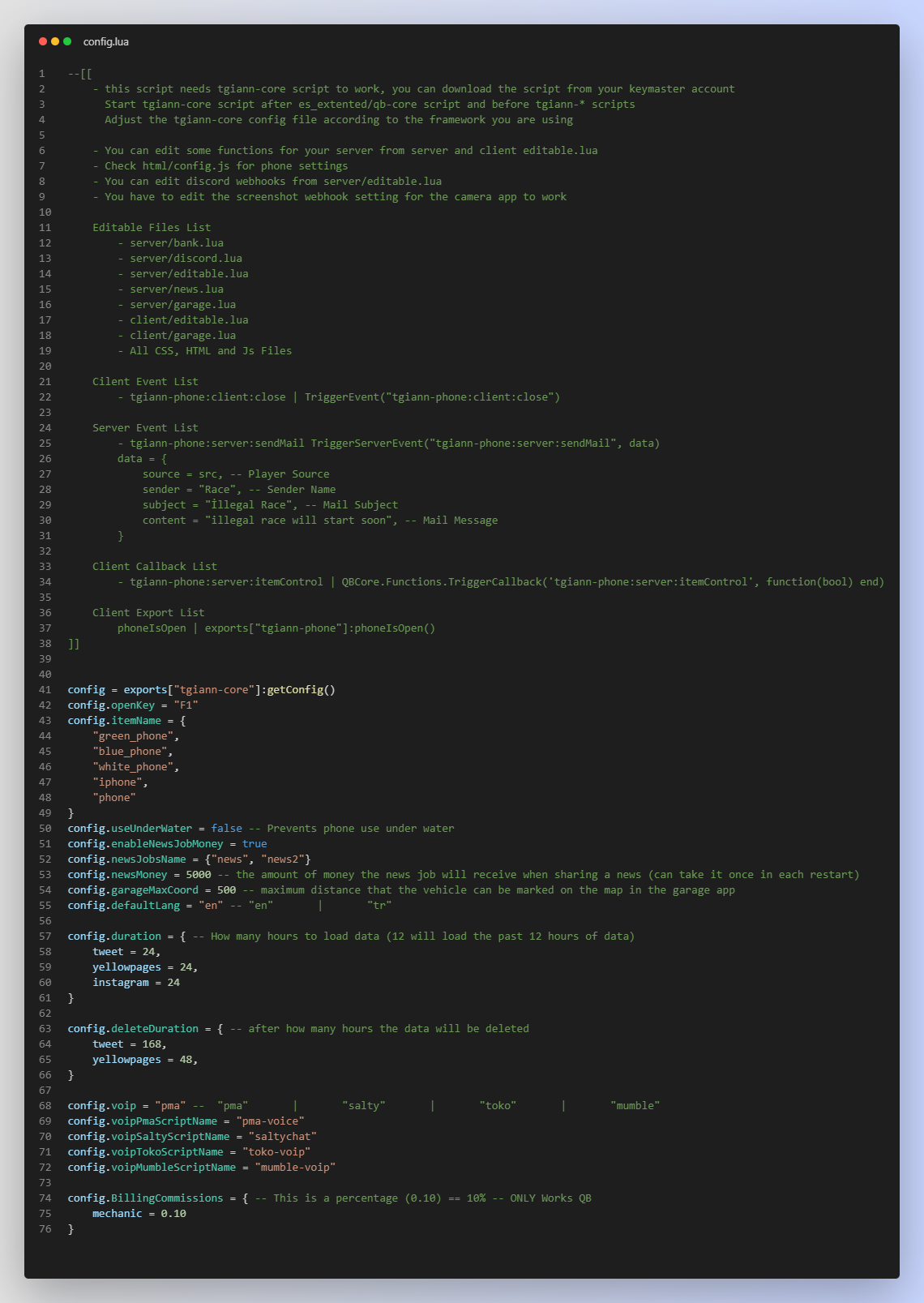Click the false value of useUnderWater
This screenshot has height=1303, width=924.
[x=227, y=829]
